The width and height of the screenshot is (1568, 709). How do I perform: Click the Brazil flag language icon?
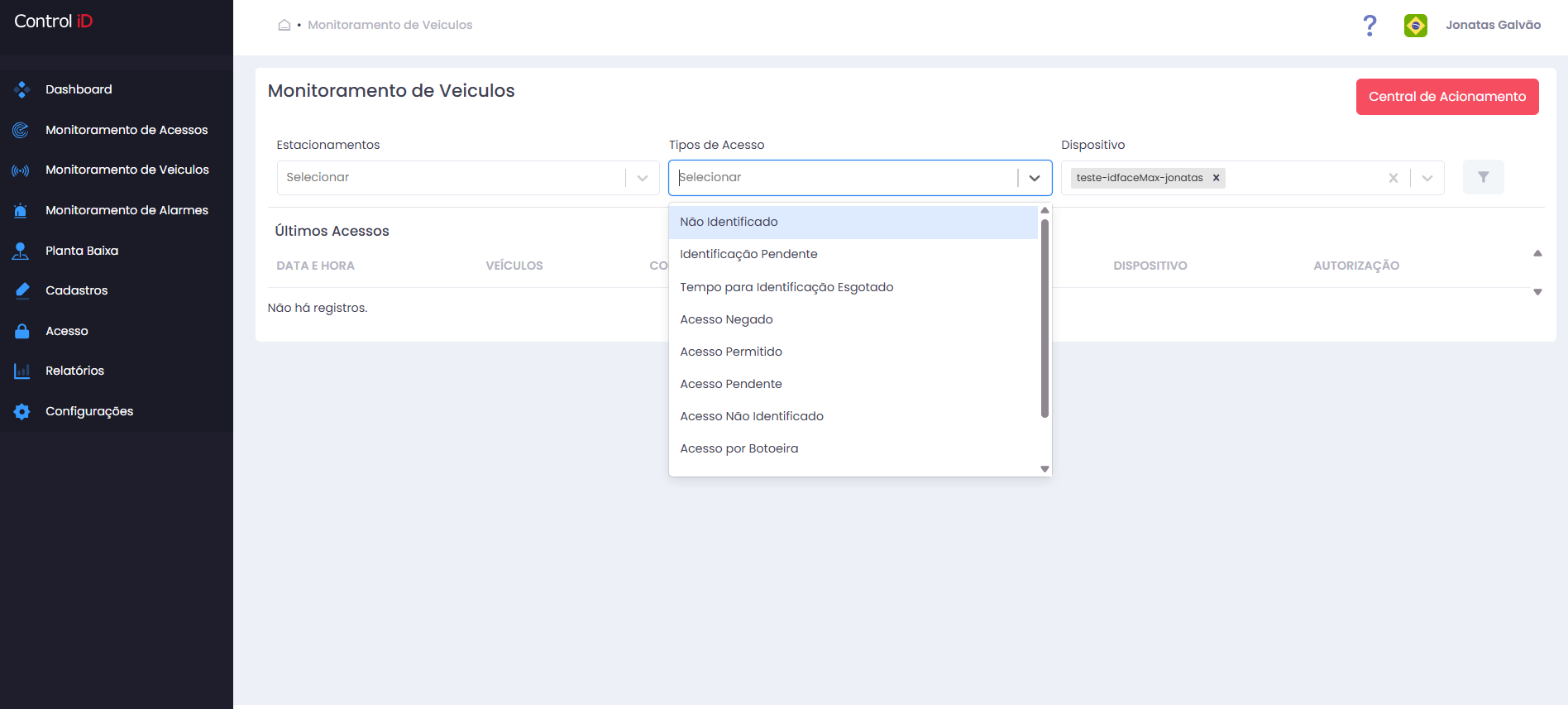1416,26
